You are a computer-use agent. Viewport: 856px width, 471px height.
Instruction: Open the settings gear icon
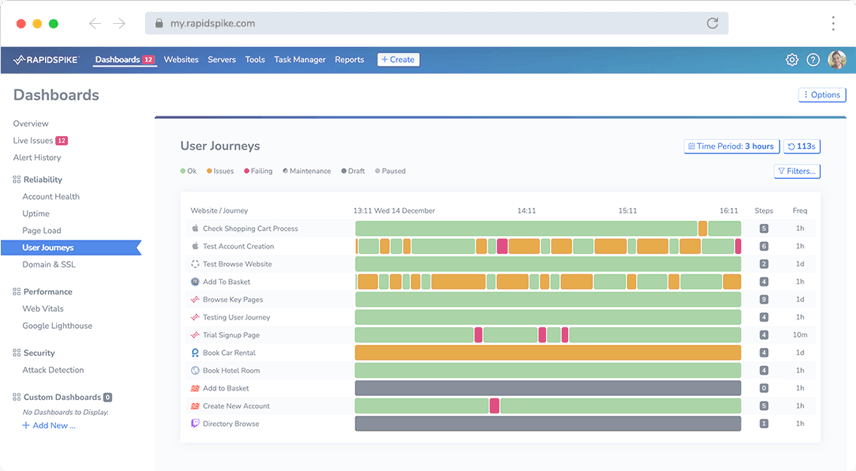[792, 60]
